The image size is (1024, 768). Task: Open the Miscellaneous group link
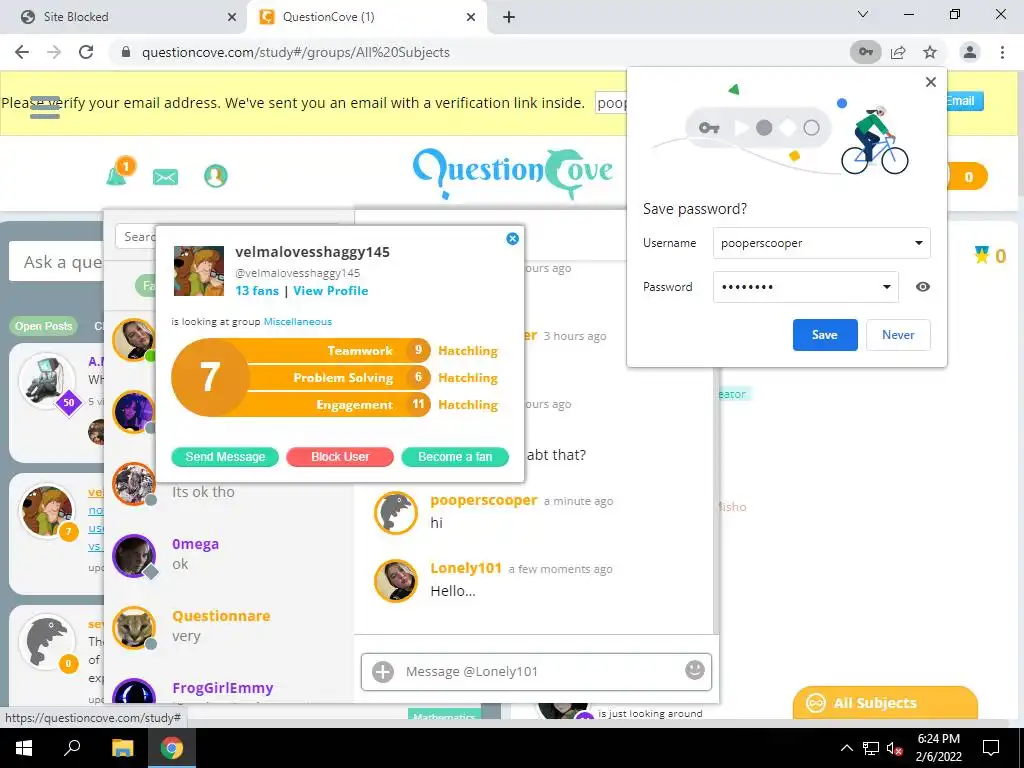point(298,321)
